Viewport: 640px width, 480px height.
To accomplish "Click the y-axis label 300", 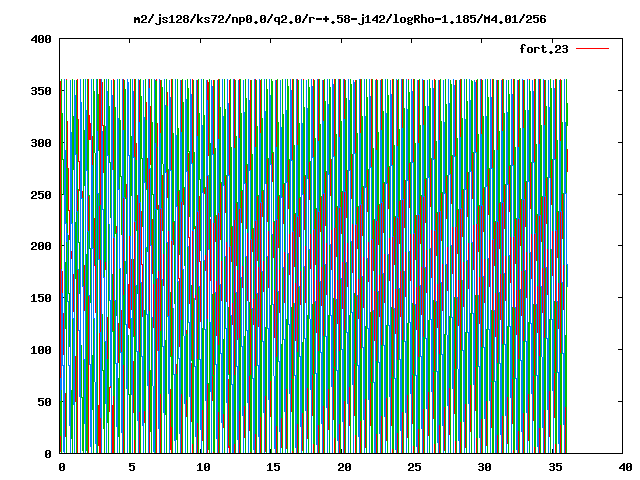I will tap(41, 143).
